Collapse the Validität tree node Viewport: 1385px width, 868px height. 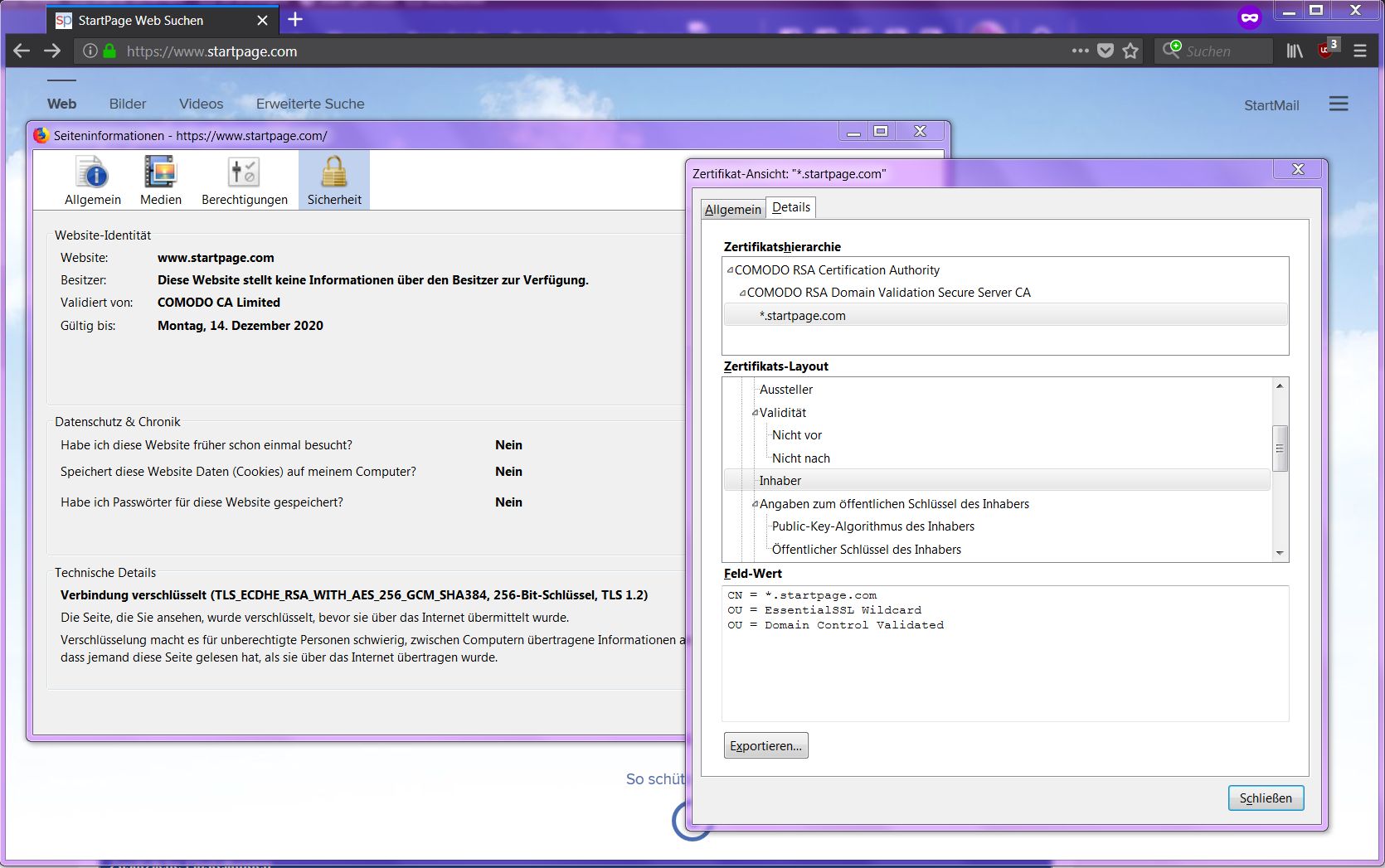point(755,413)
